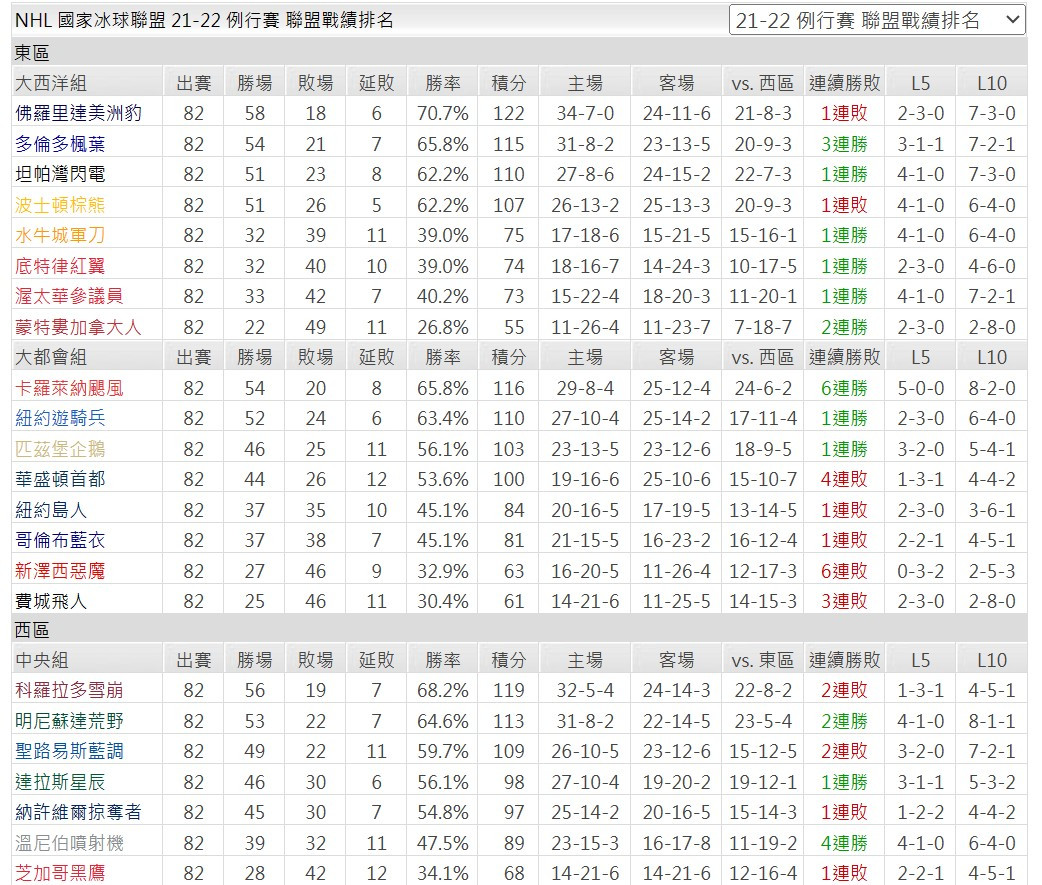
Task: Click the L10 column header in 大都會組
Action: pyautogui.click(x=992, y=357)
